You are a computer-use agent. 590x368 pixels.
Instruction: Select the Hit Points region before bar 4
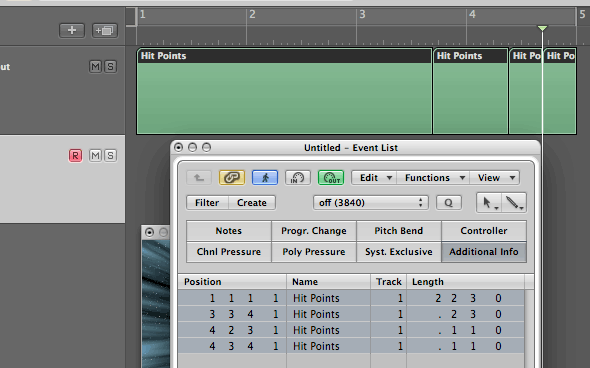pos(470,91)
